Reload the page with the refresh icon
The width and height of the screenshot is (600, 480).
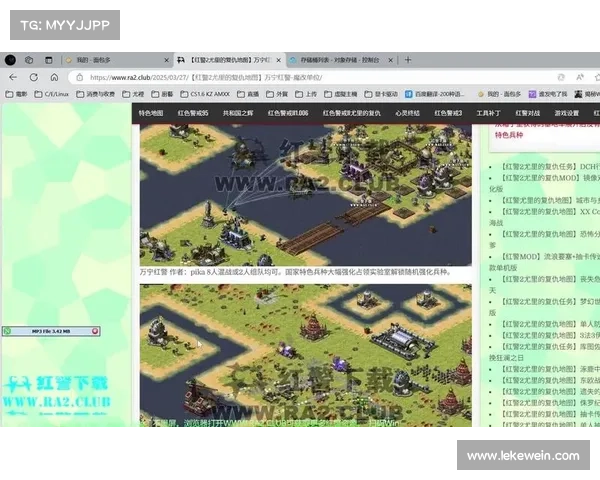click(34, 77)
